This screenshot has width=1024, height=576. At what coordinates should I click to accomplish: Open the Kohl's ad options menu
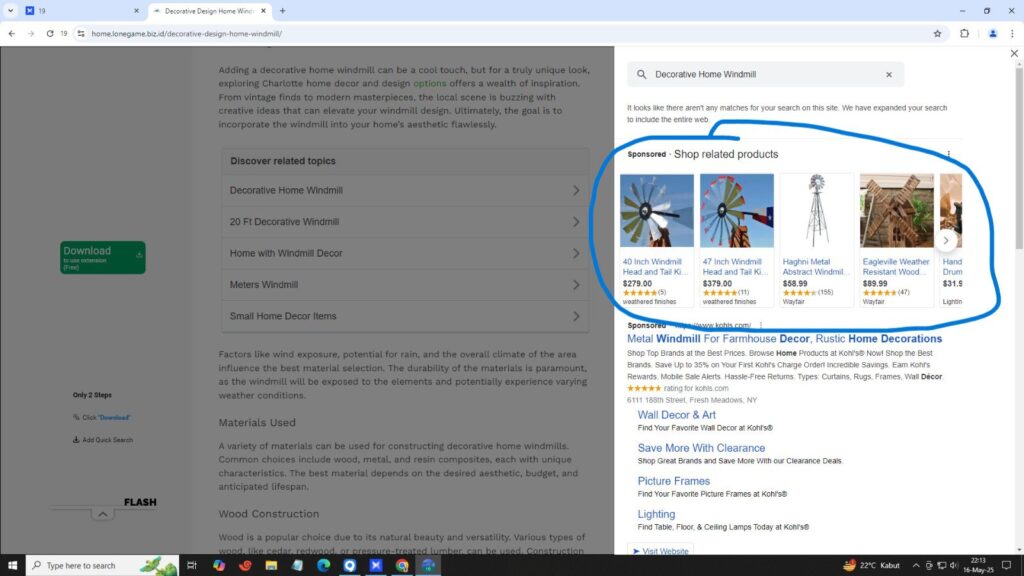click(761, 325)
